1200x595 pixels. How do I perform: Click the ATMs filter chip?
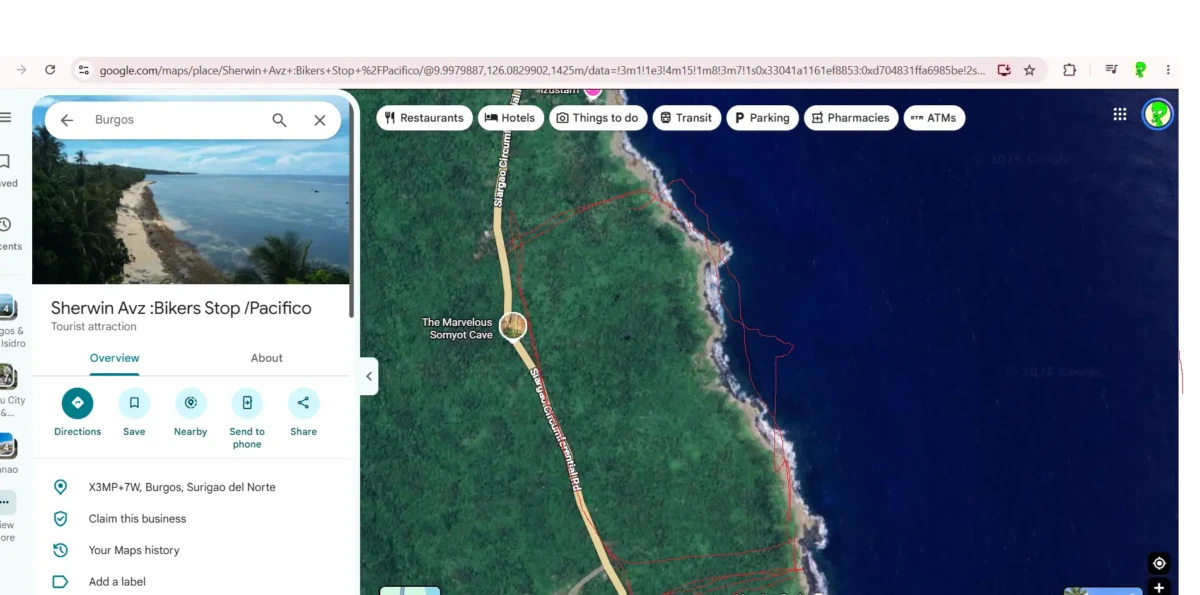934,118
